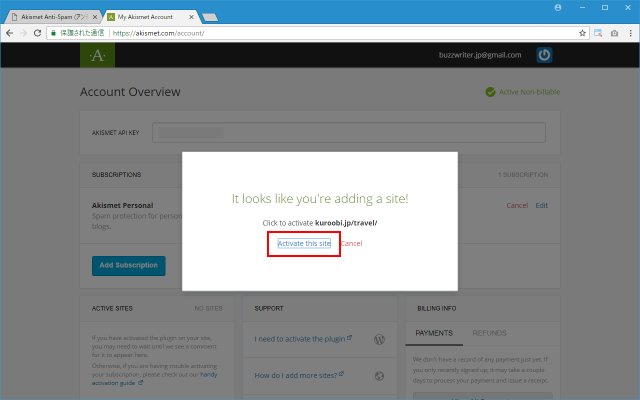Click the subscription Edit link
The image size is (640, 400).
click(x=542, y=205)
